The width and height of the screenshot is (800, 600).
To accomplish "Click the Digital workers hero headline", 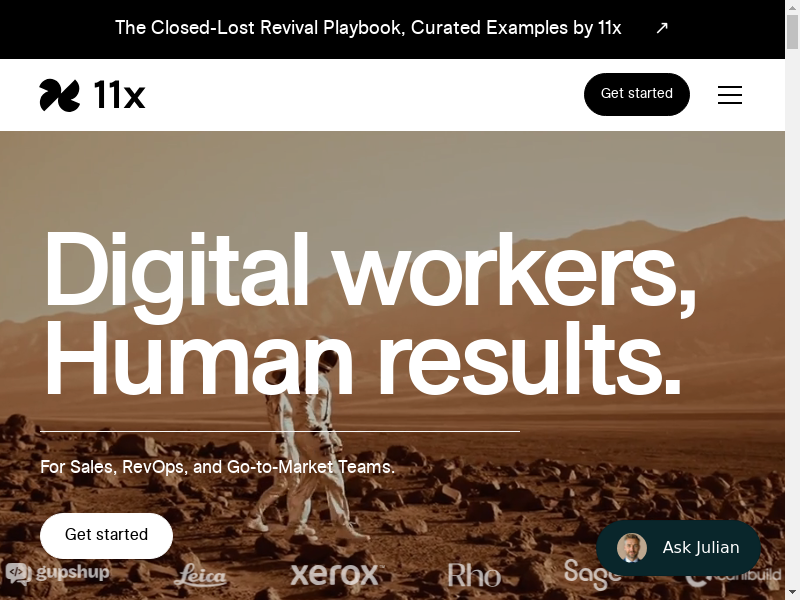I will [370, 314].
